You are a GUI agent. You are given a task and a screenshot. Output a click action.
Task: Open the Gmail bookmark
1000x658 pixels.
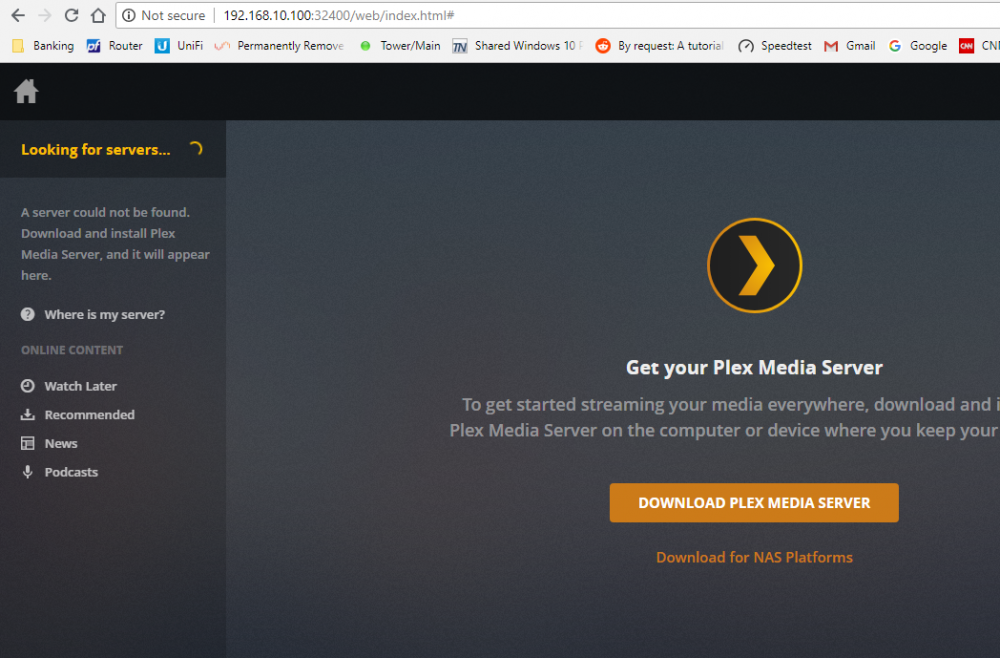click(849, 46)
